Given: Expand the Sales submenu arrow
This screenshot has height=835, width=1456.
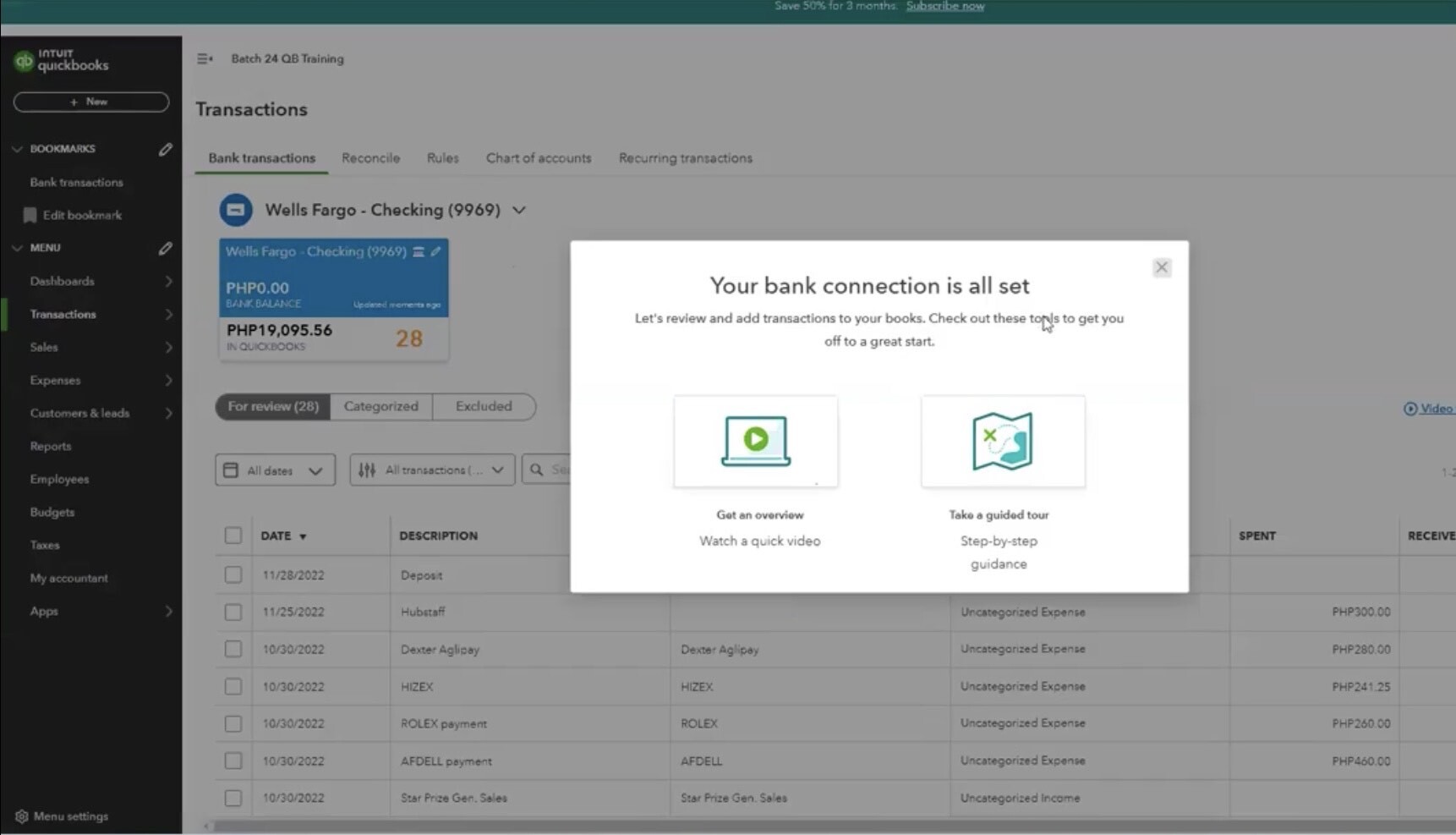Looking at the screenshot, I should coord(168,347).
